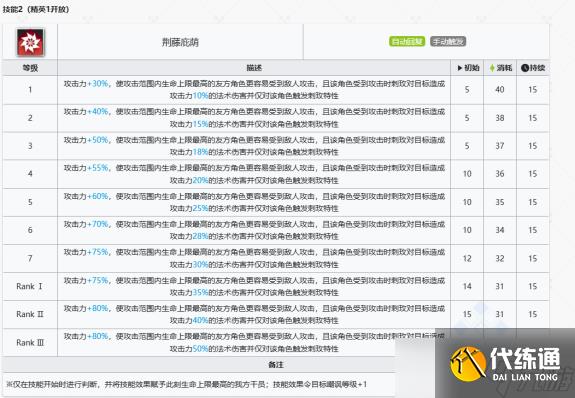This screenshot has width=575, height=398.
Task: Select the skill name 荆棘庇荫
Action: pyautogui.click(x=180, y=42)
